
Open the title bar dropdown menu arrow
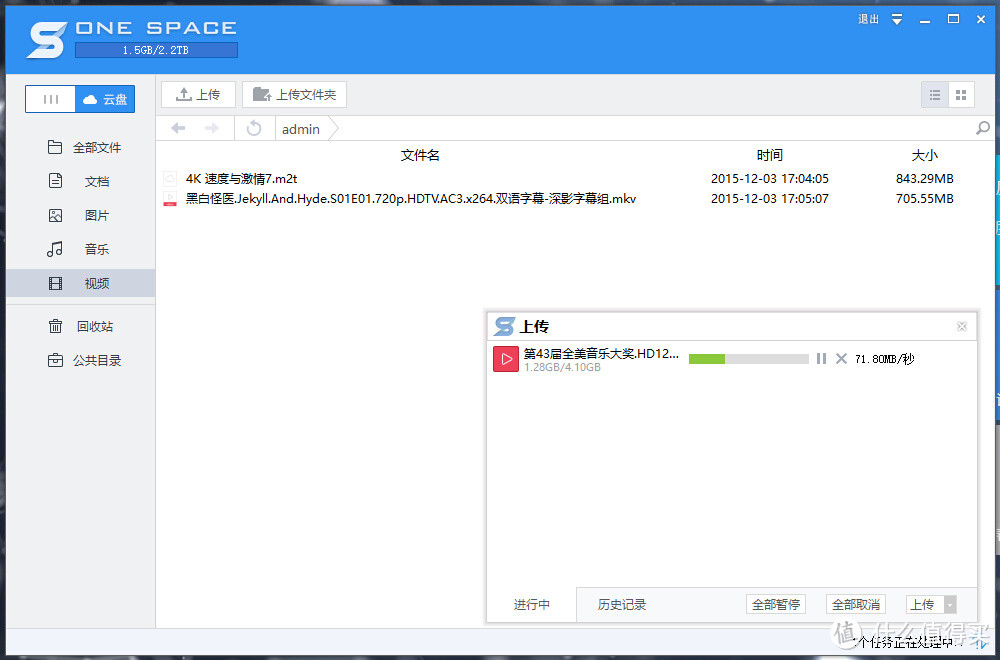tap(897, 20)
